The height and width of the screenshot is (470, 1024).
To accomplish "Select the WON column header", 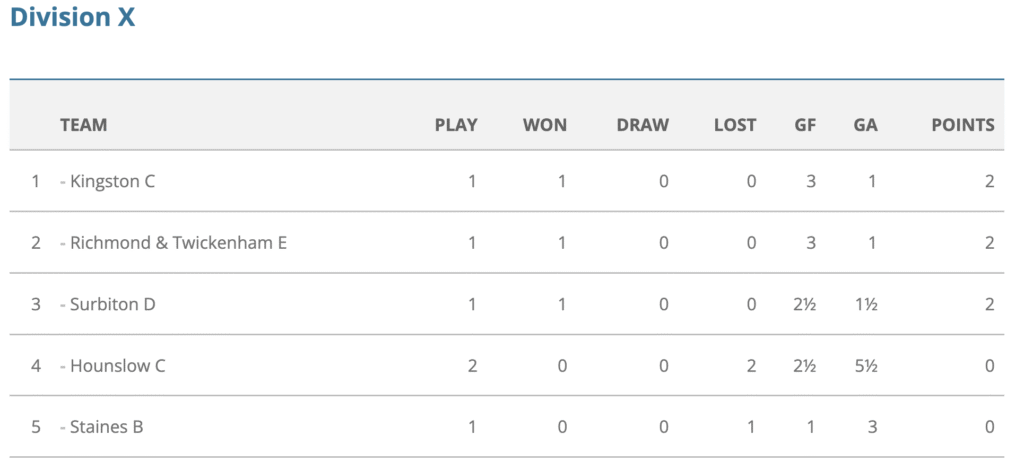I will coord(545,125).
